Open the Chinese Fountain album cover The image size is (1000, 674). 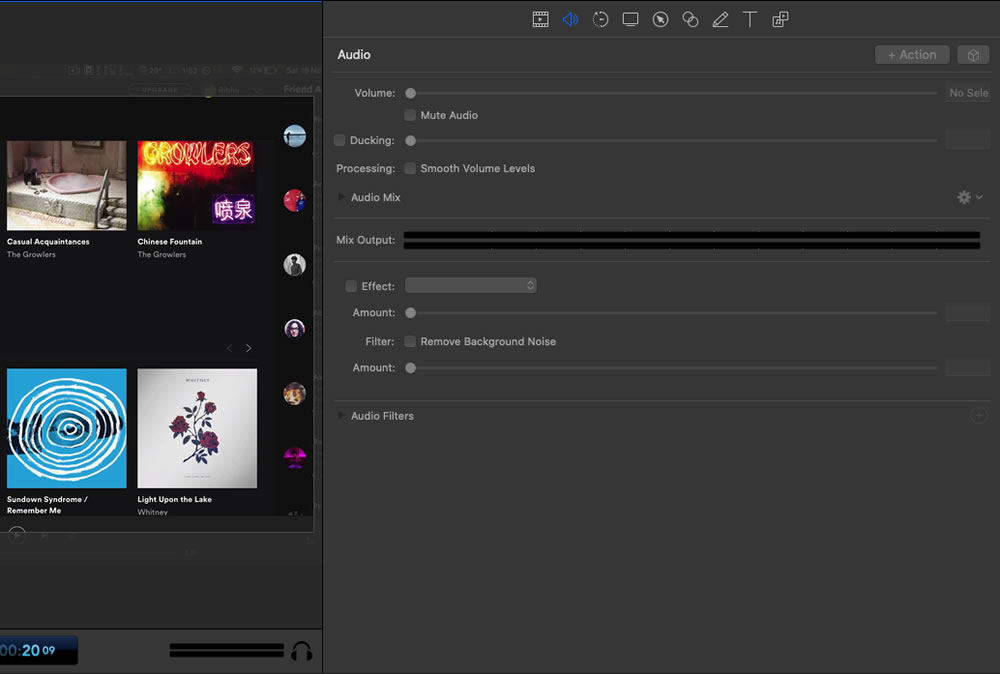[x=196, y=186]
